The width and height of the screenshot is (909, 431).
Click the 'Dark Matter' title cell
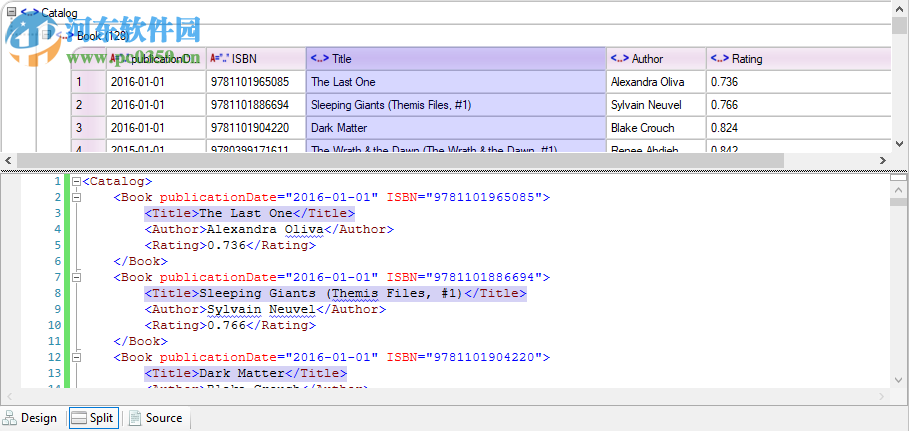(x=456, y=128)
